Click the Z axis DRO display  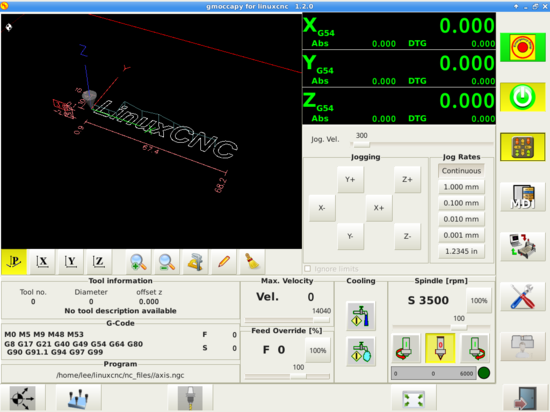399,106
